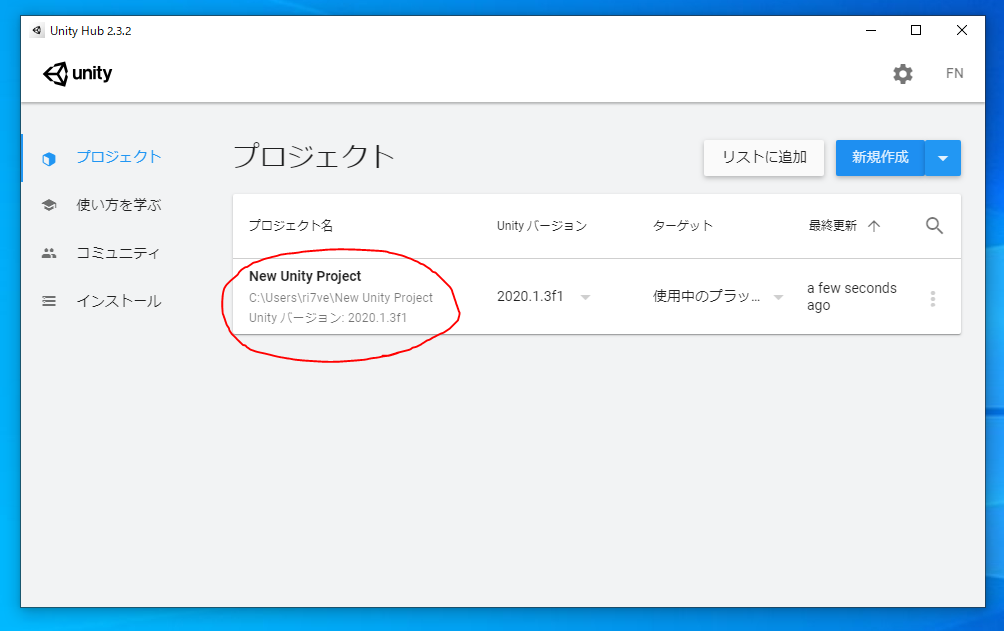Open the three-dot menu for New Unity Project
This screenshot has width=1004, height=631.
click(933, 299)
